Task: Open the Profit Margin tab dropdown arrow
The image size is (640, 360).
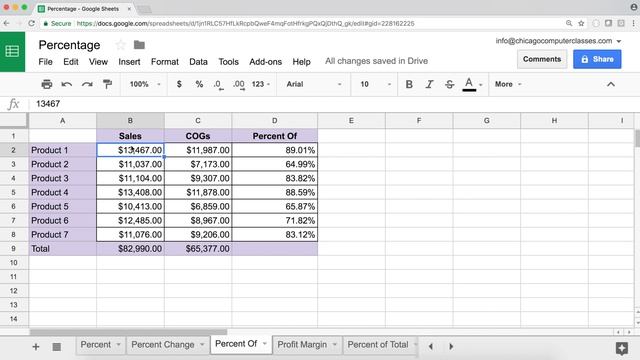Action: coord(334,344)
